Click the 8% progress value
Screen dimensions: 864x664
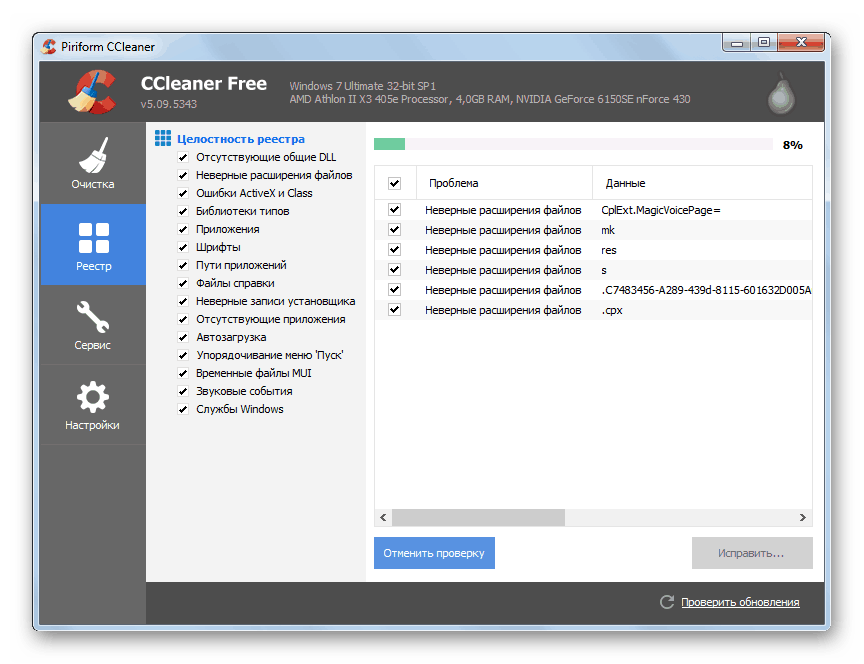coord(792,145)
